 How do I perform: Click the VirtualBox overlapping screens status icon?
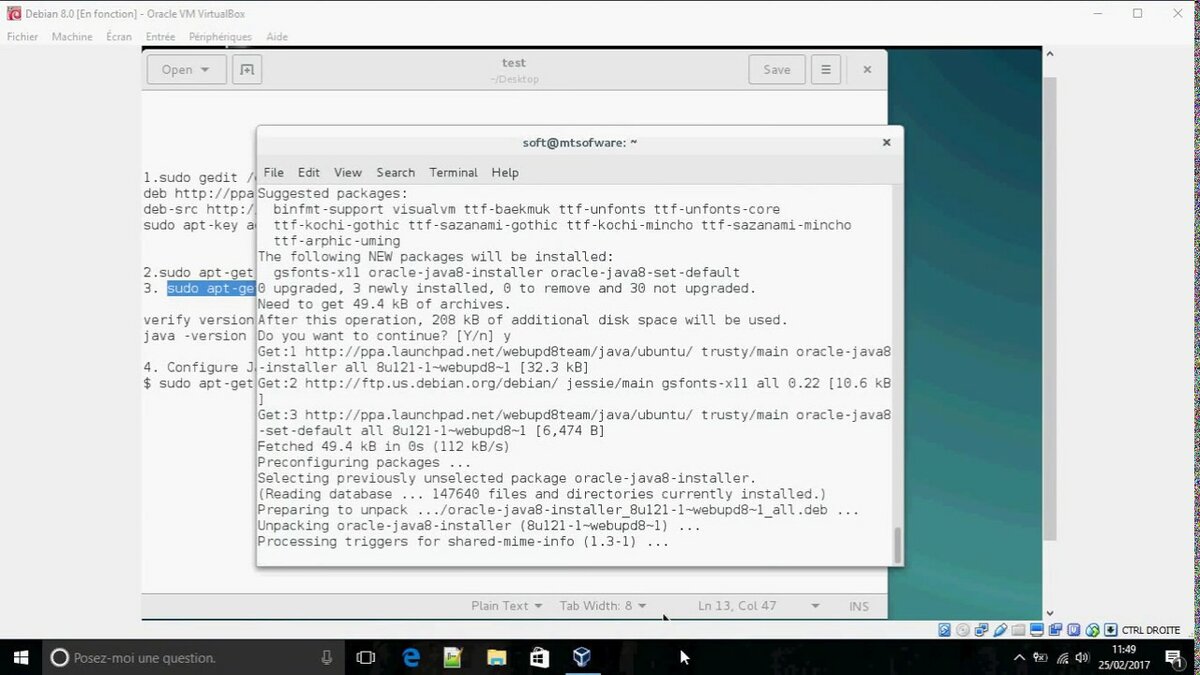click(x=1055, y=630)
